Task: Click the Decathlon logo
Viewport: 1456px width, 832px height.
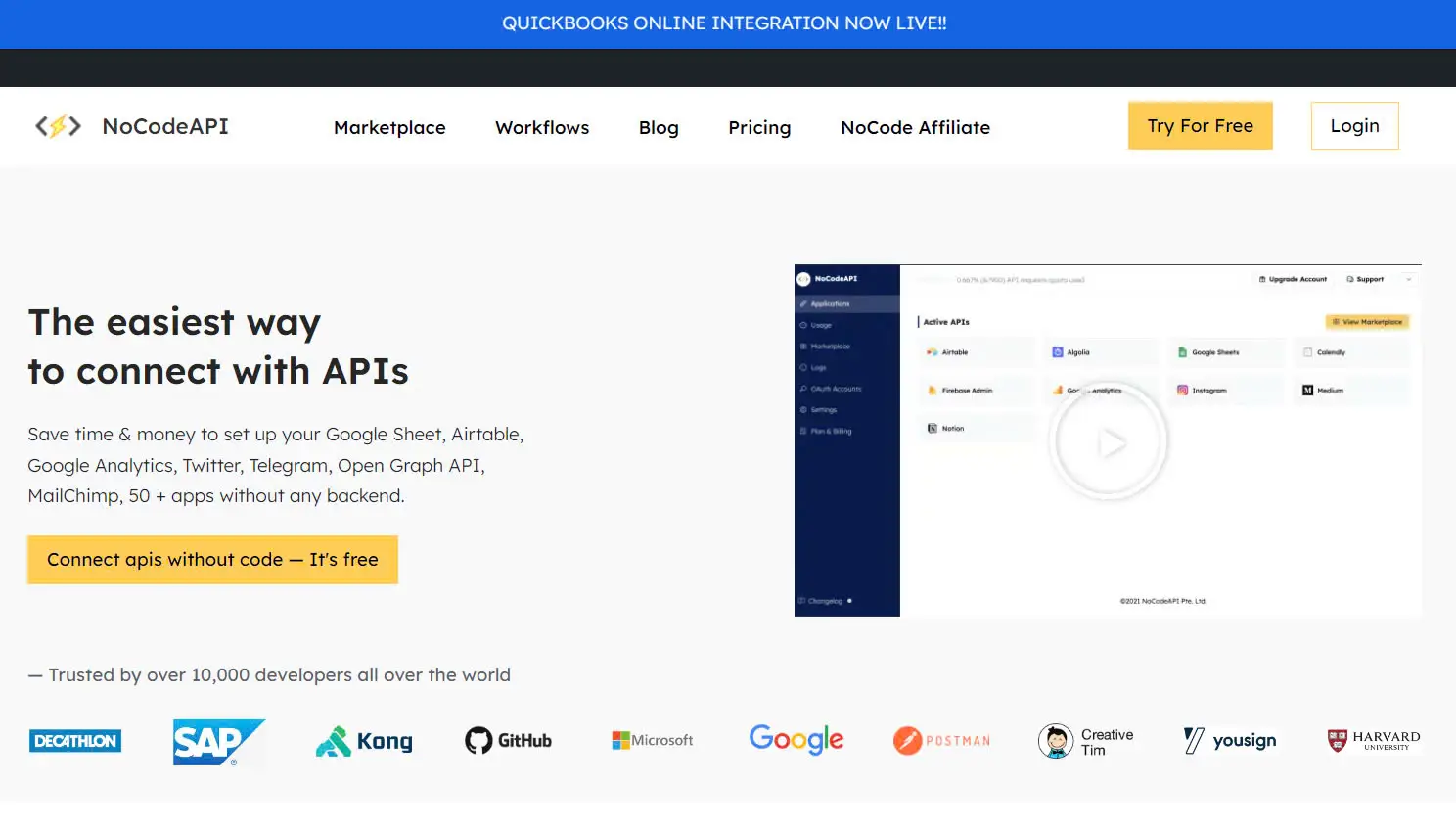Action: click(x=75, y=741)
